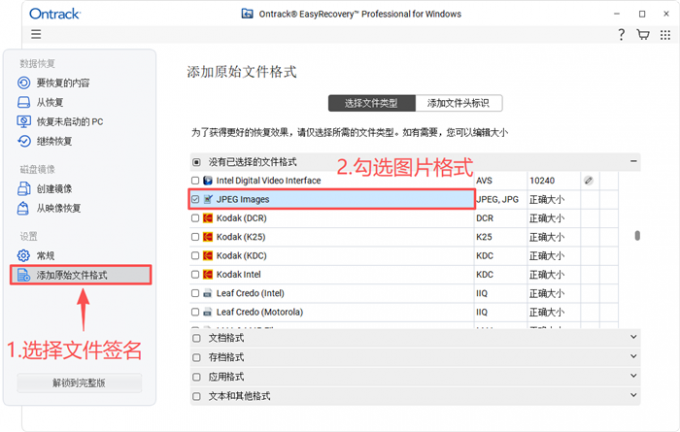Click the Kodak (KDC) icon
Viewport: 680px width, 432px height.
coord(208,255)
